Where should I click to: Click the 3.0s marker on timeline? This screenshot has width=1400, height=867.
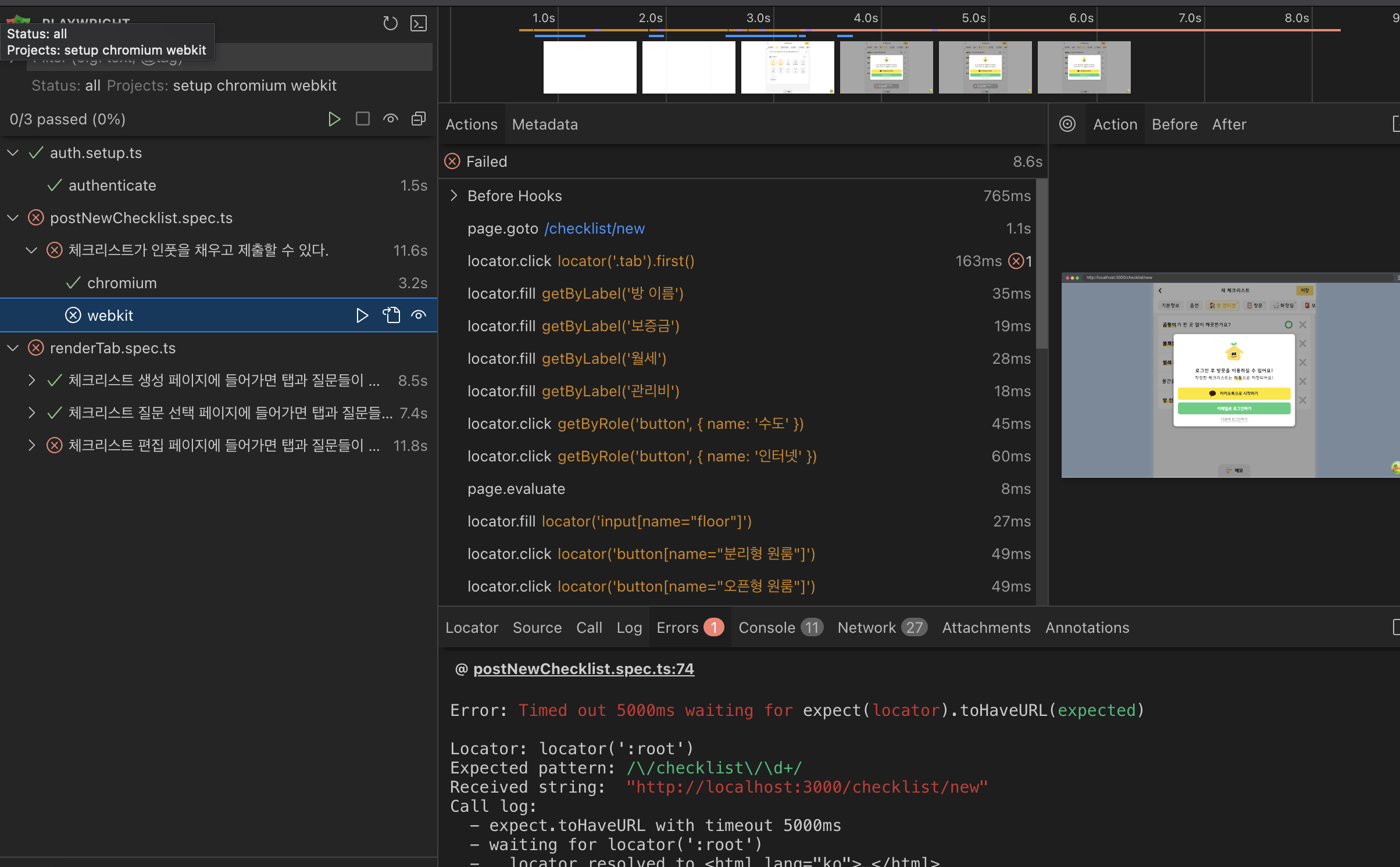coord(758,18)
